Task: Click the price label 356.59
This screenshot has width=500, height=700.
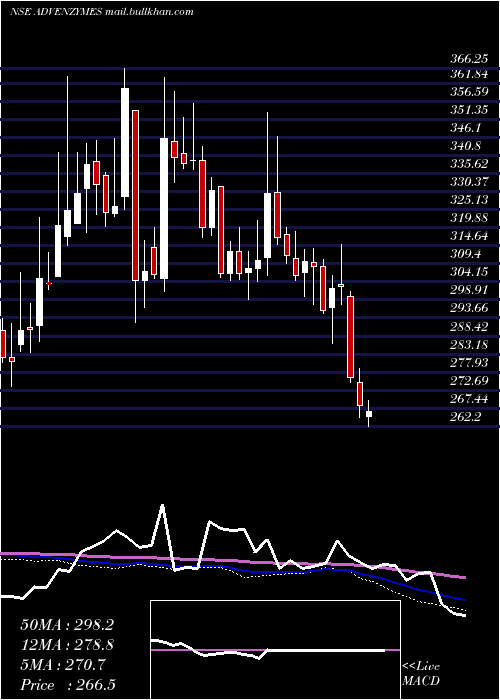Action: (469, 92)
